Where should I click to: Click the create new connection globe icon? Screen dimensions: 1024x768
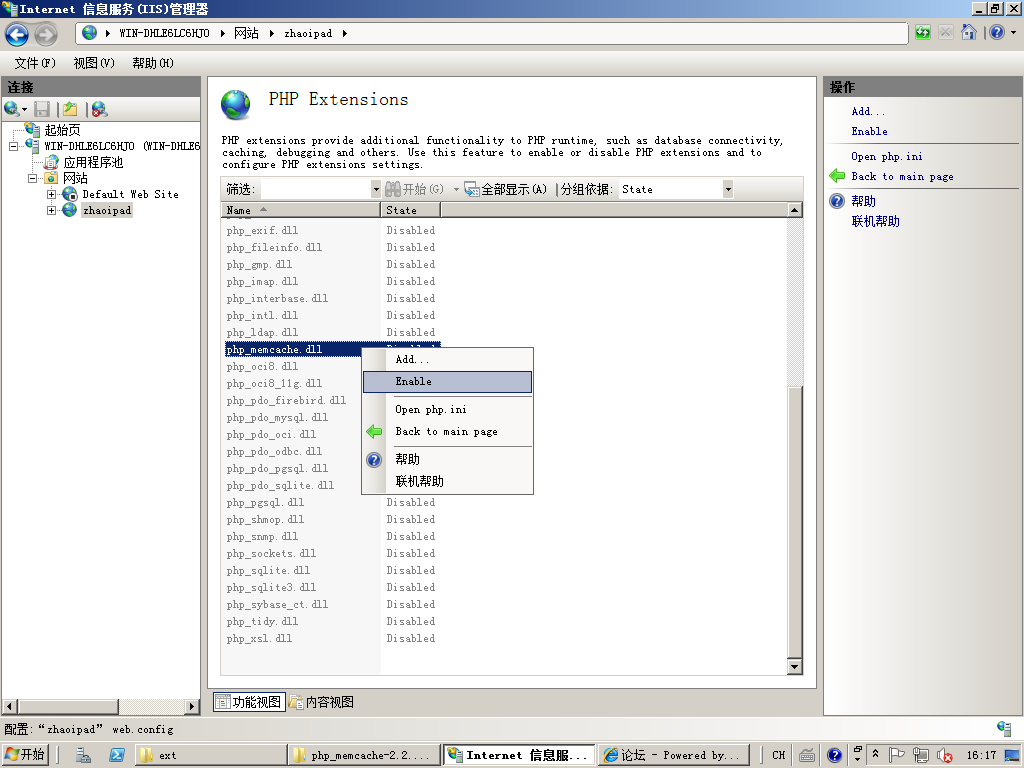coord(11,108)
